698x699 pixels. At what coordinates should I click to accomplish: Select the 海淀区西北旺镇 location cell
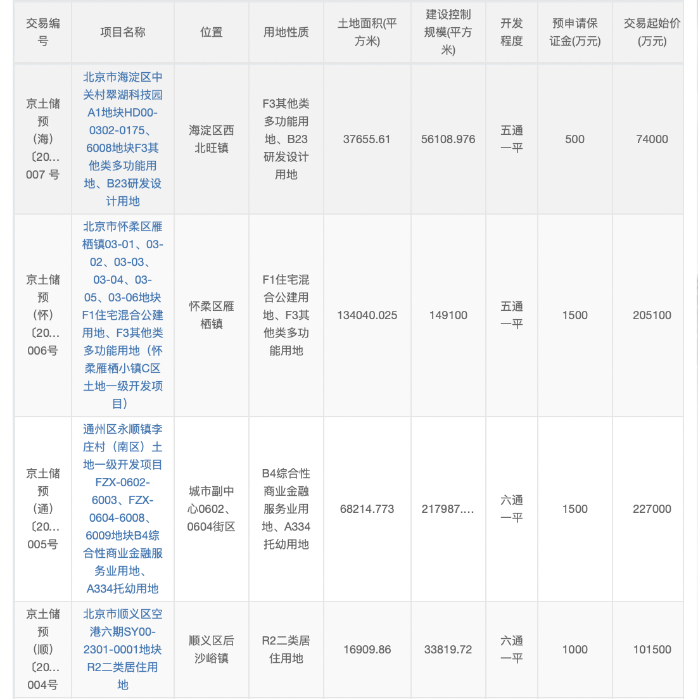click(211, 139)
